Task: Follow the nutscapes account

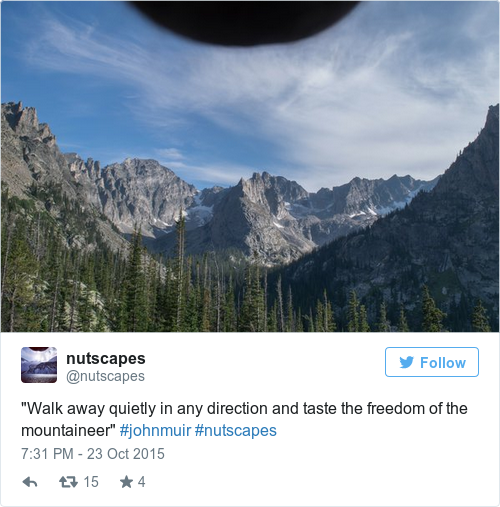Action: pyautogui.click(x=432, y=362)
